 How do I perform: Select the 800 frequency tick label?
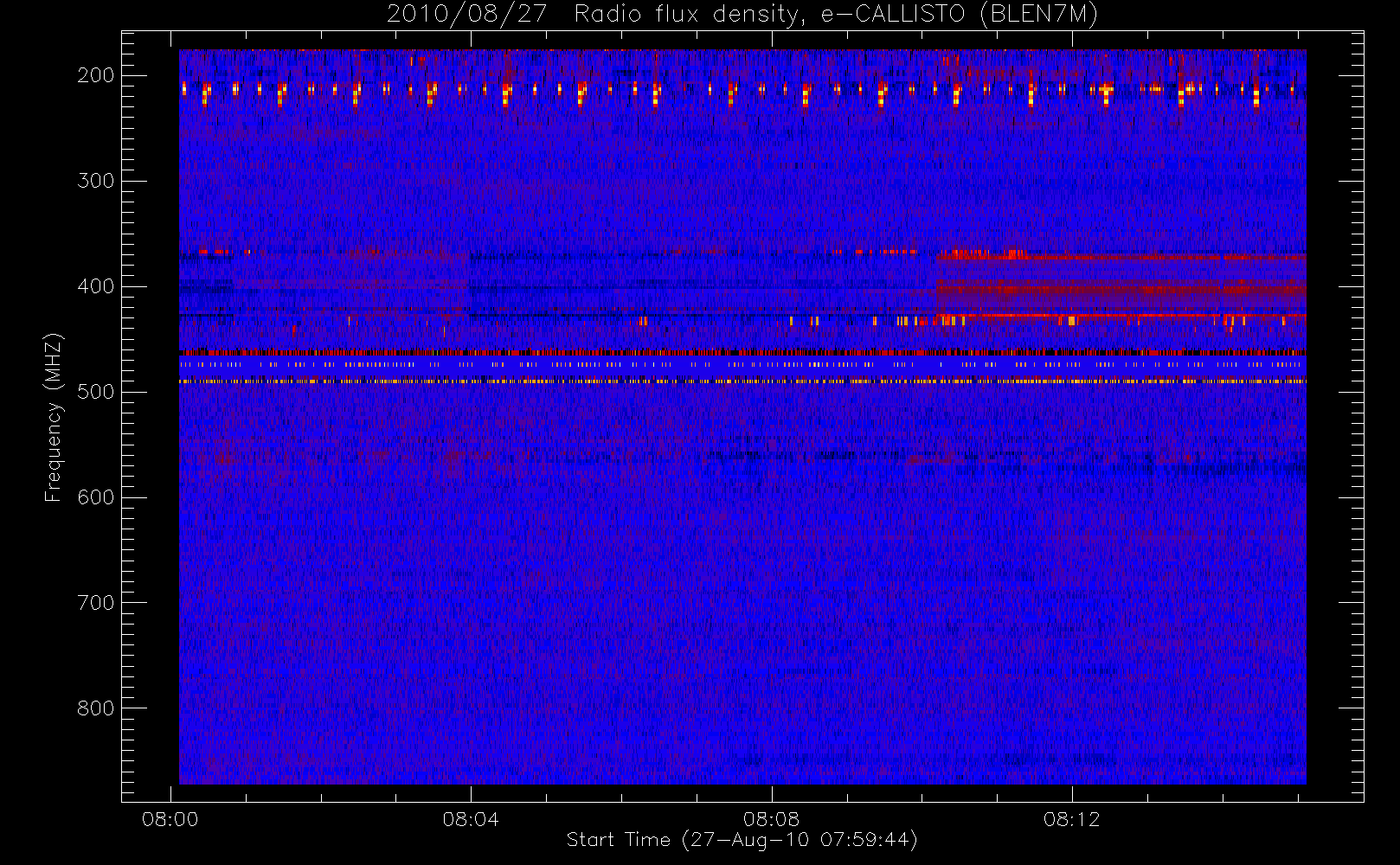click(96, 708)
